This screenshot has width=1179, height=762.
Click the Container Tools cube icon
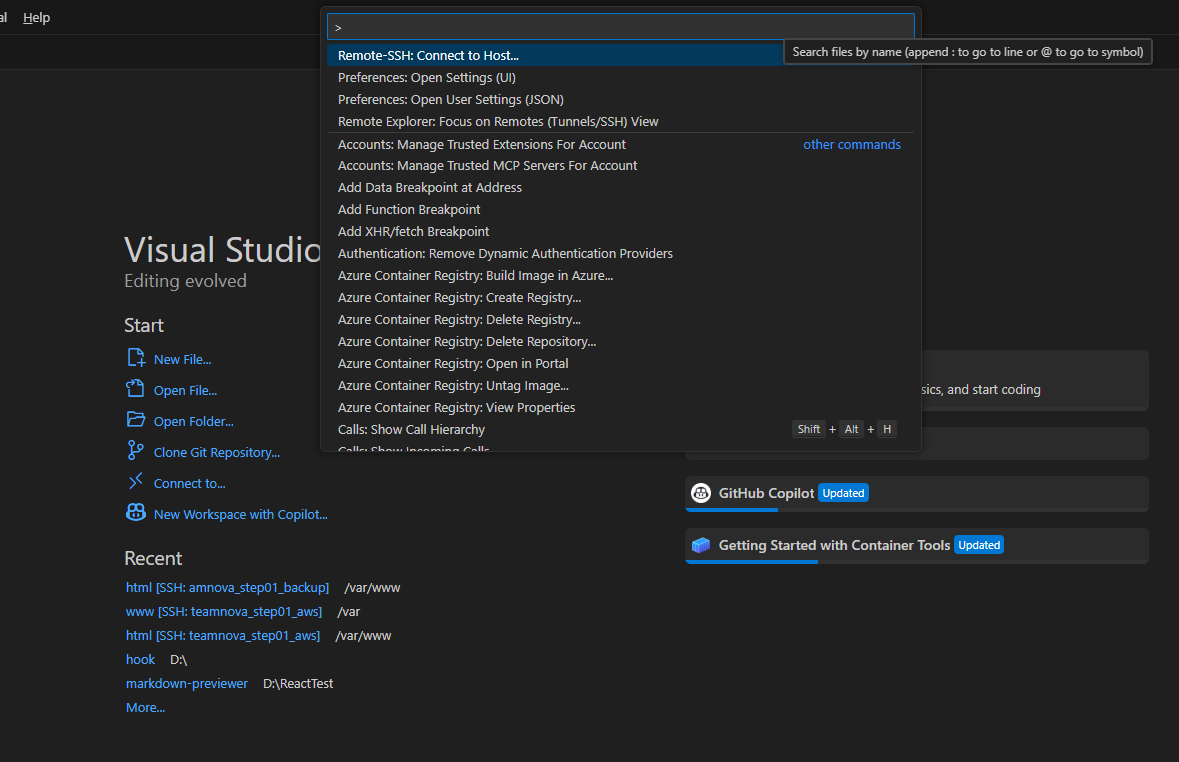pos(701,545)
